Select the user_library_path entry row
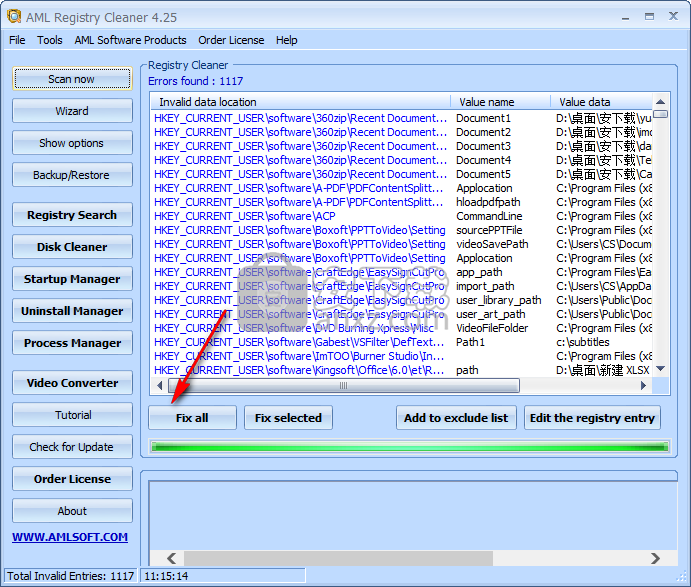This screenshot has height=587, width=691. (x=402, y=300)
